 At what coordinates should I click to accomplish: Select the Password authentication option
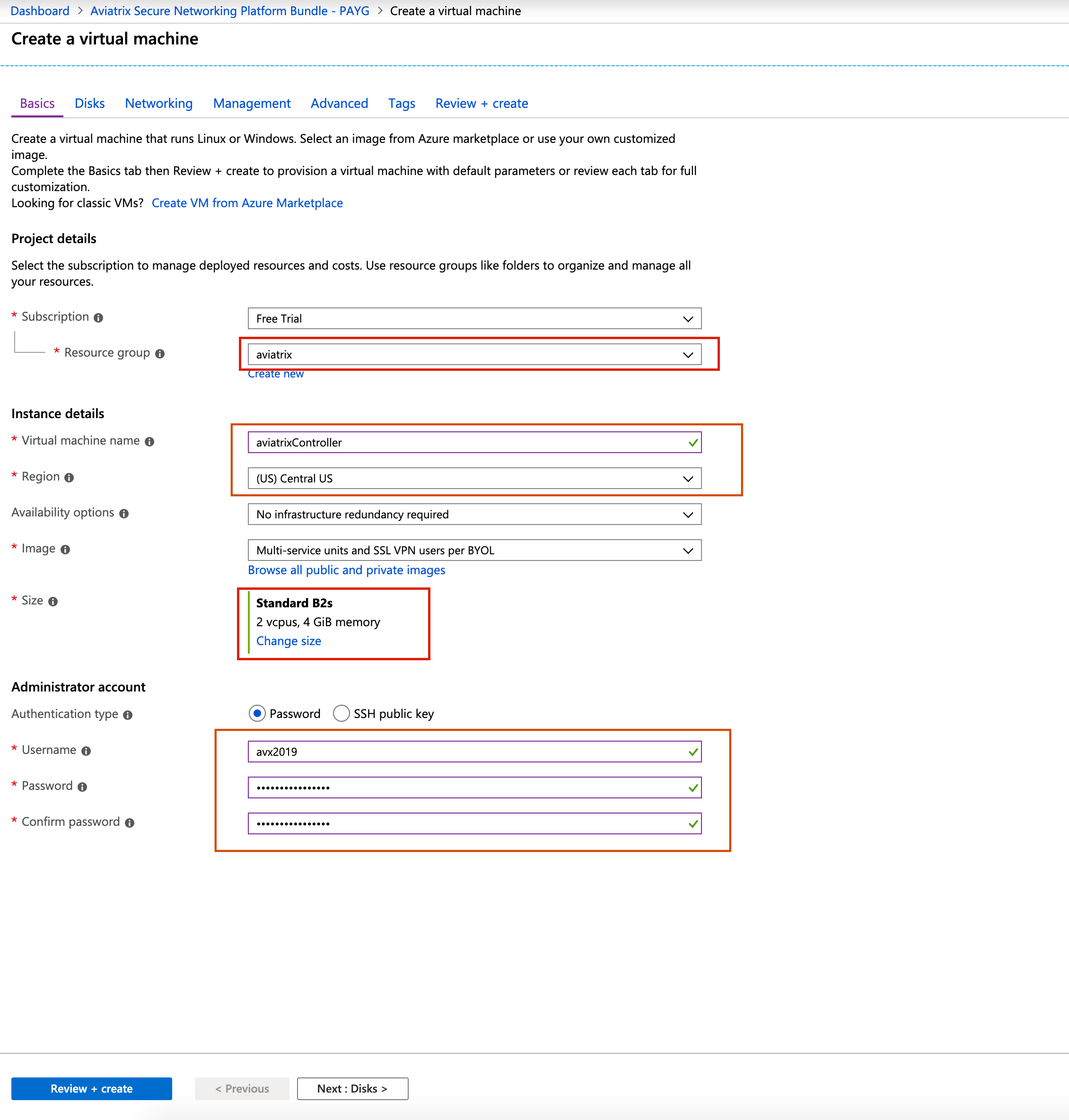(x=257, y=713)
